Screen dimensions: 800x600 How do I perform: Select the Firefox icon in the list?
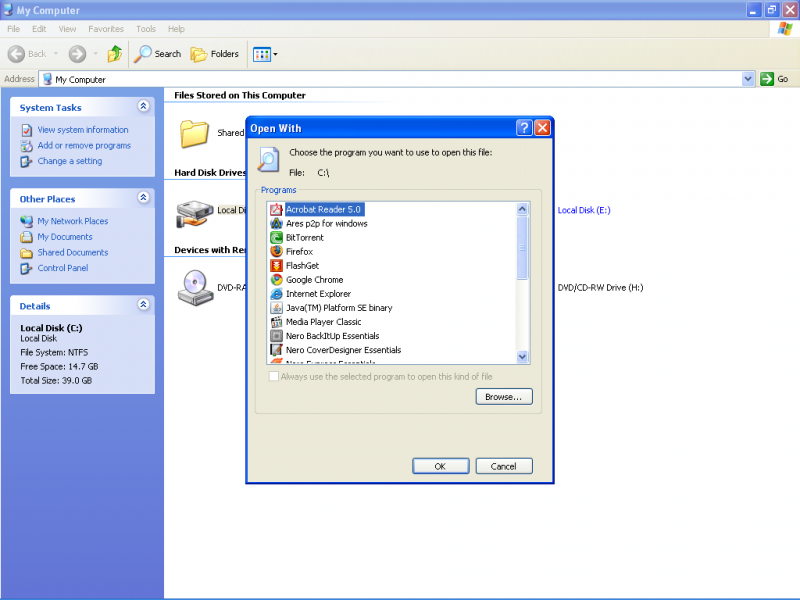pyautogui.click(x=276, y=252)
